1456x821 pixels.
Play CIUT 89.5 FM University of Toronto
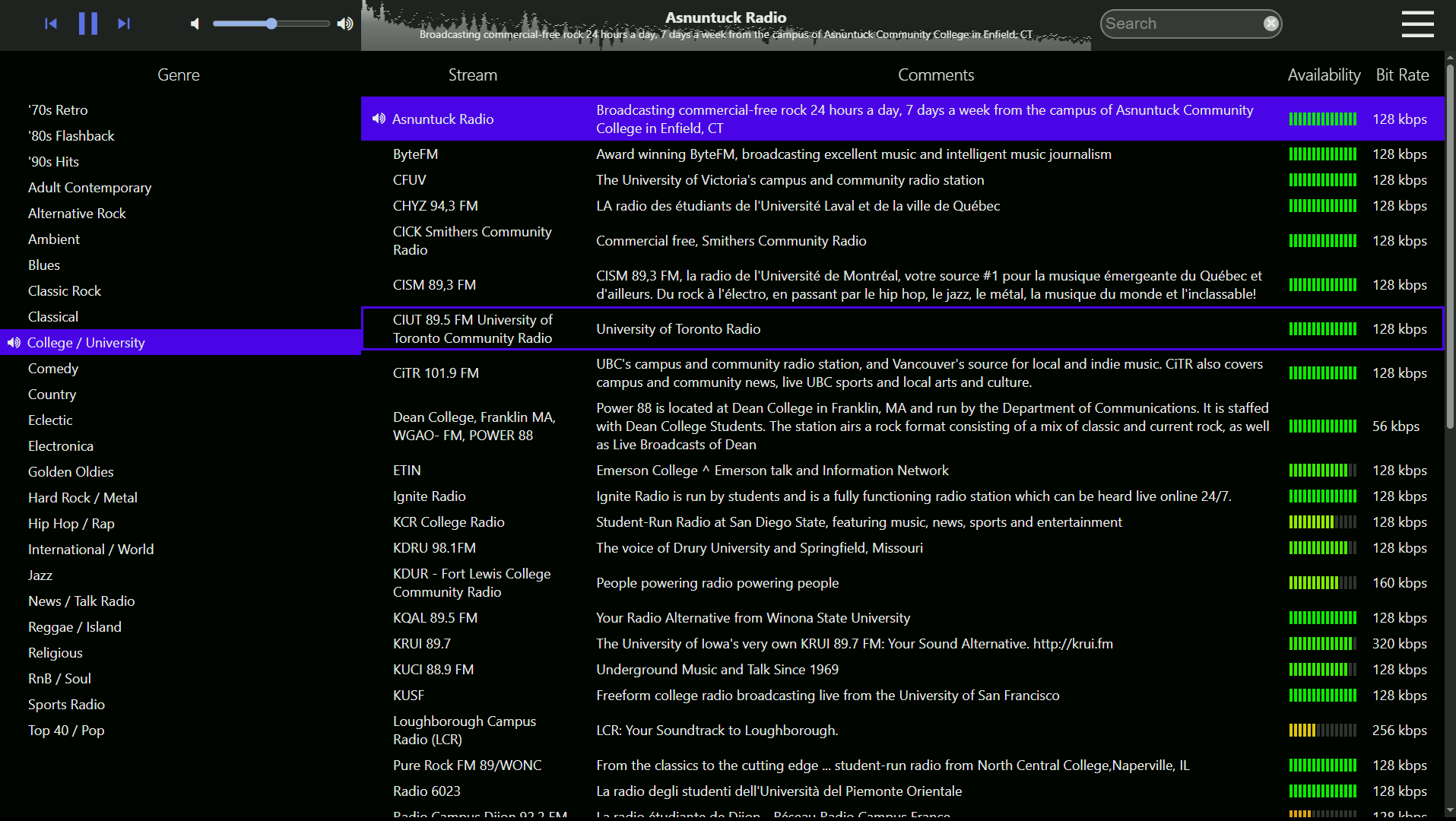click(x=902, y=328)
